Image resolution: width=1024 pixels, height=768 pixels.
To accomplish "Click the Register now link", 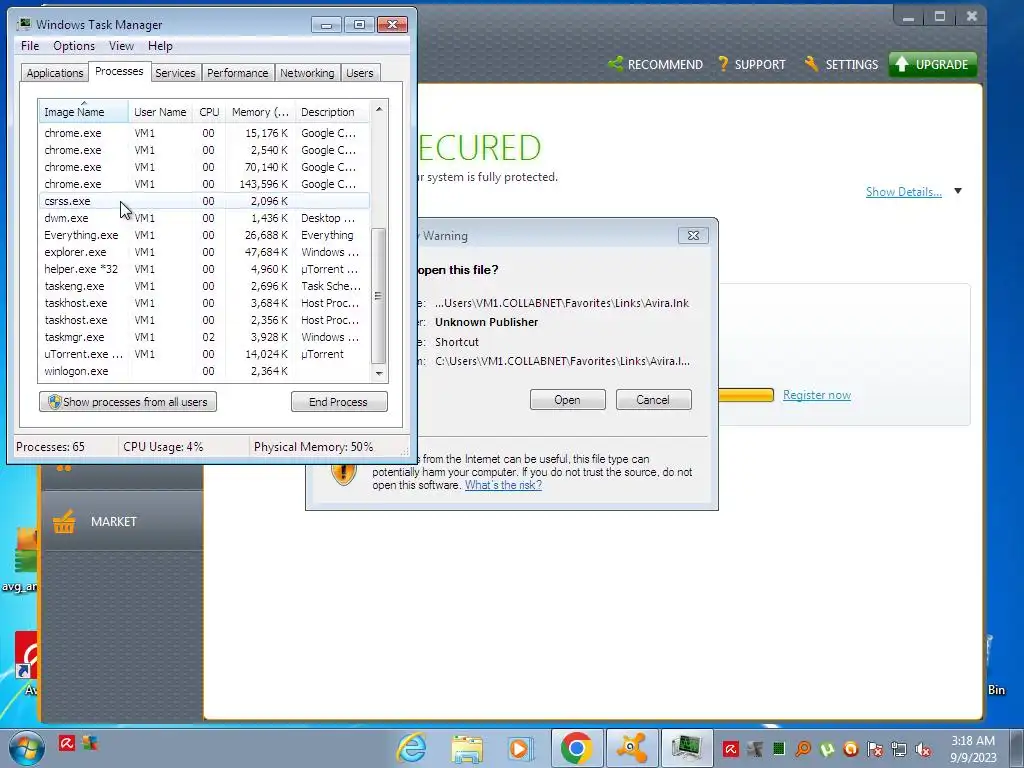I will [817, 395].
